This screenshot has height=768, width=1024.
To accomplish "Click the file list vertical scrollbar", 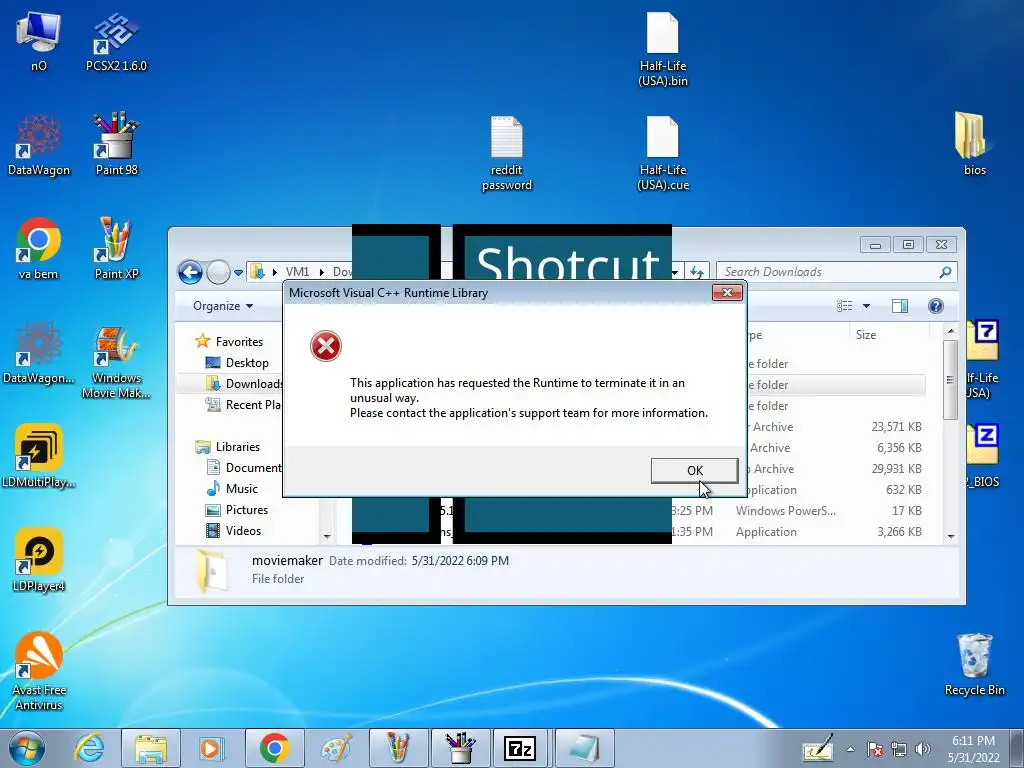I will point(951,382).
